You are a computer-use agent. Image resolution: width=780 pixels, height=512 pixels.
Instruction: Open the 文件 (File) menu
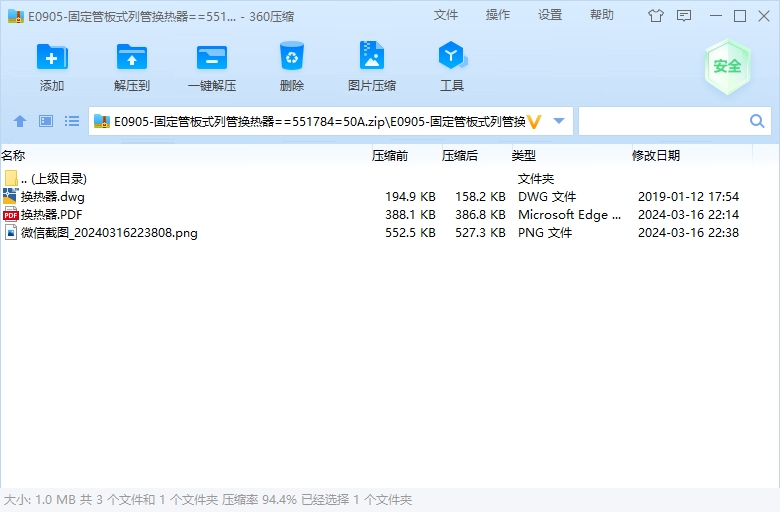click(446, 15)
